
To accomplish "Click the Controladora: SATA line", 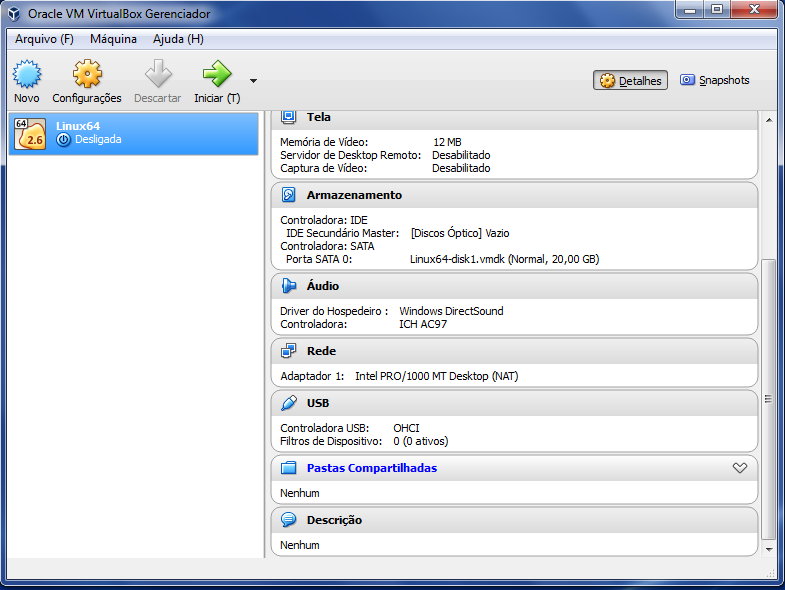I will (327, 246).
